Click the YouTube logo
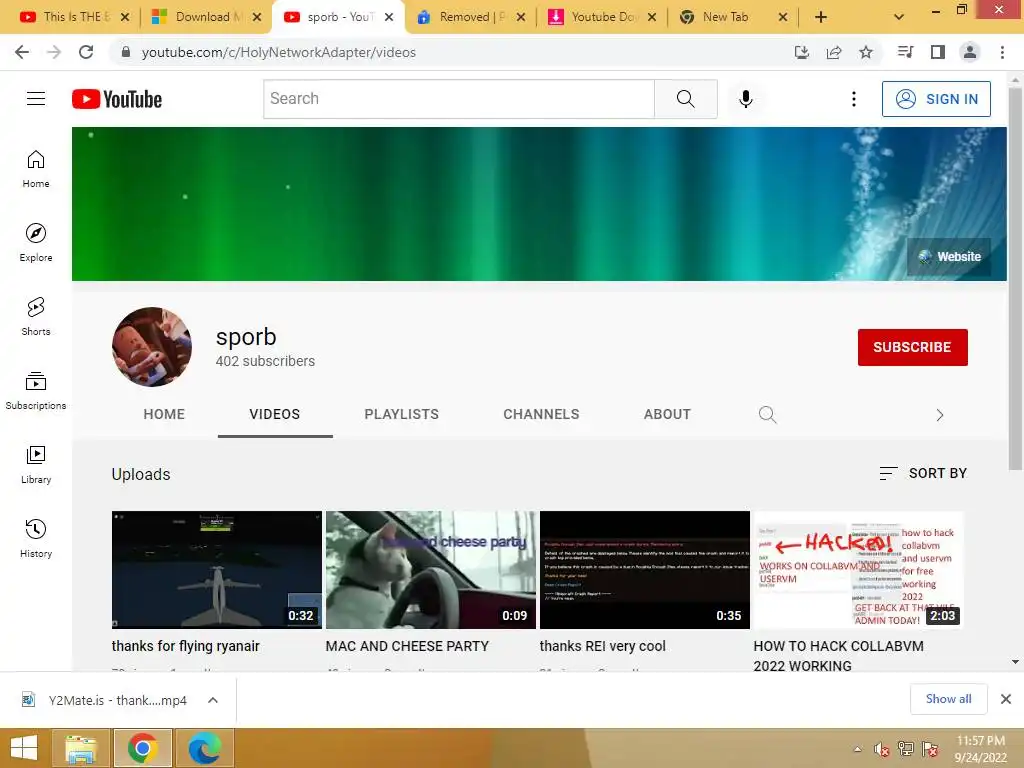The width and height of the screenshot is (1024, 768). point(117,99)
